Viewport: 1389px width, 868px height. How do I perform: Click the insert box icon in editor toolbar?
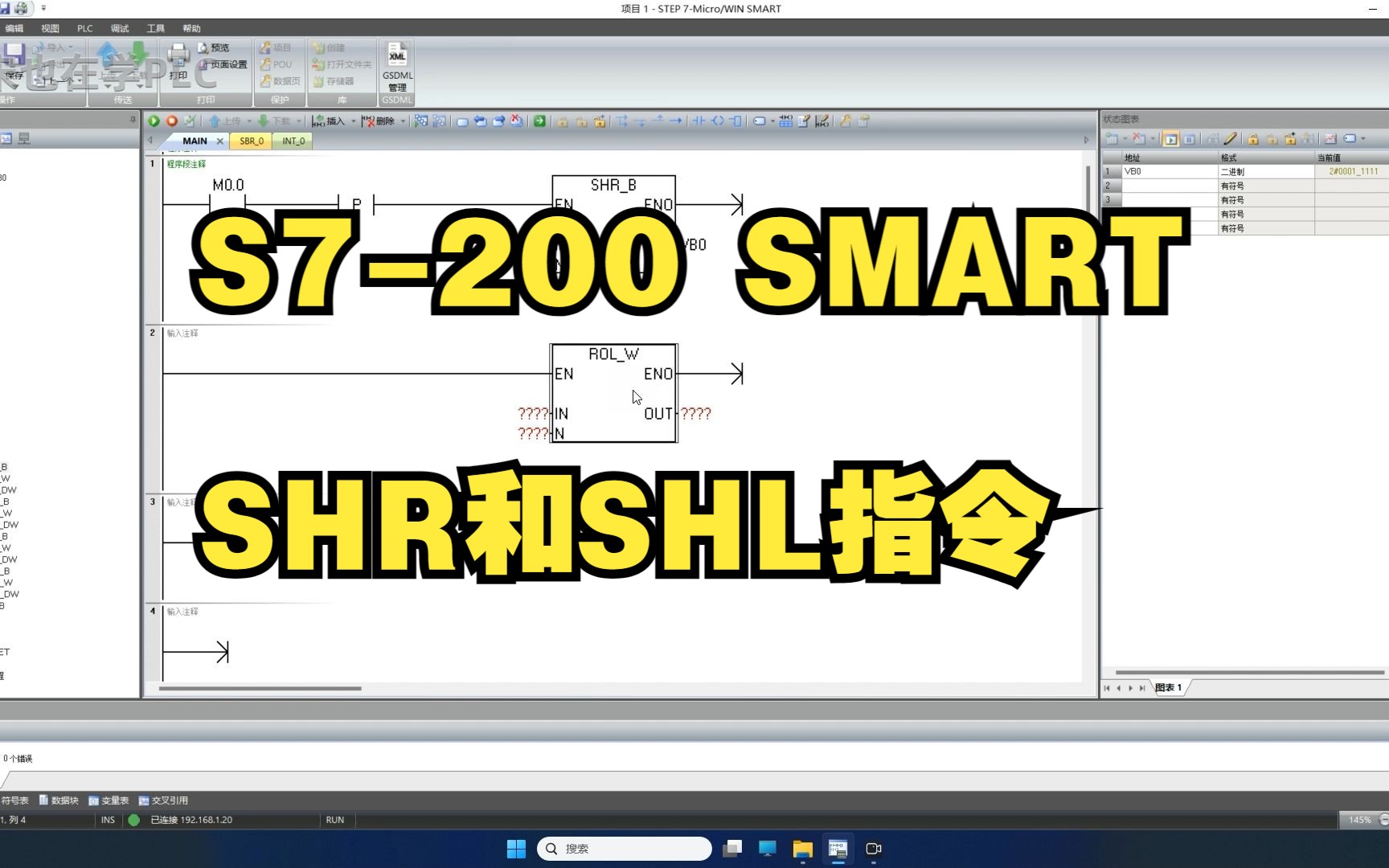coord(735,121)
